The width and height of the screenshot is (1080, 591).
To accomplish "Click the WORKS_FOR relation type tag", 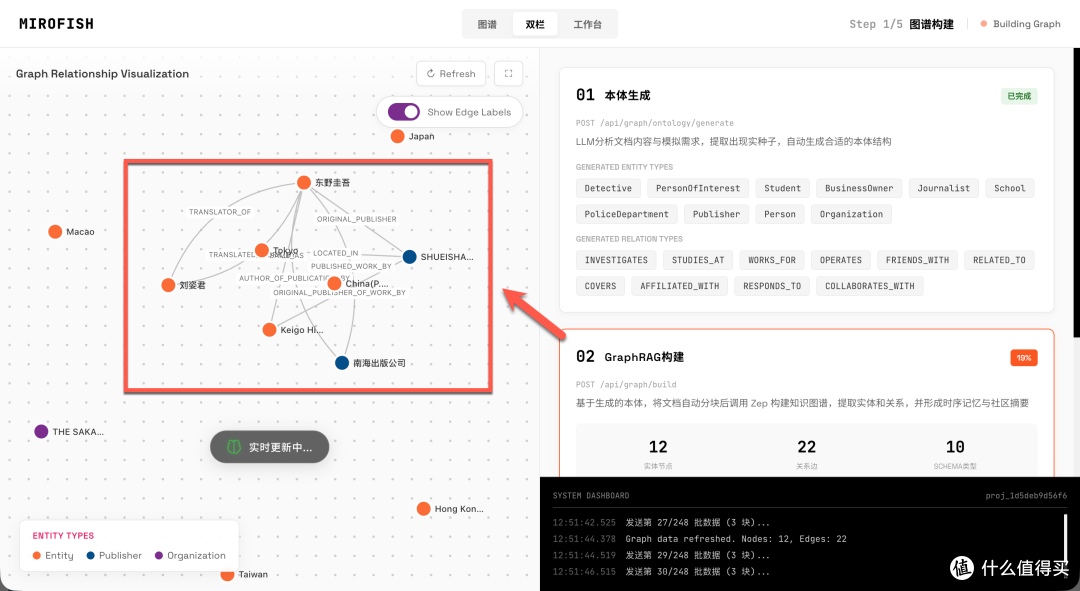I will (772, 260).
